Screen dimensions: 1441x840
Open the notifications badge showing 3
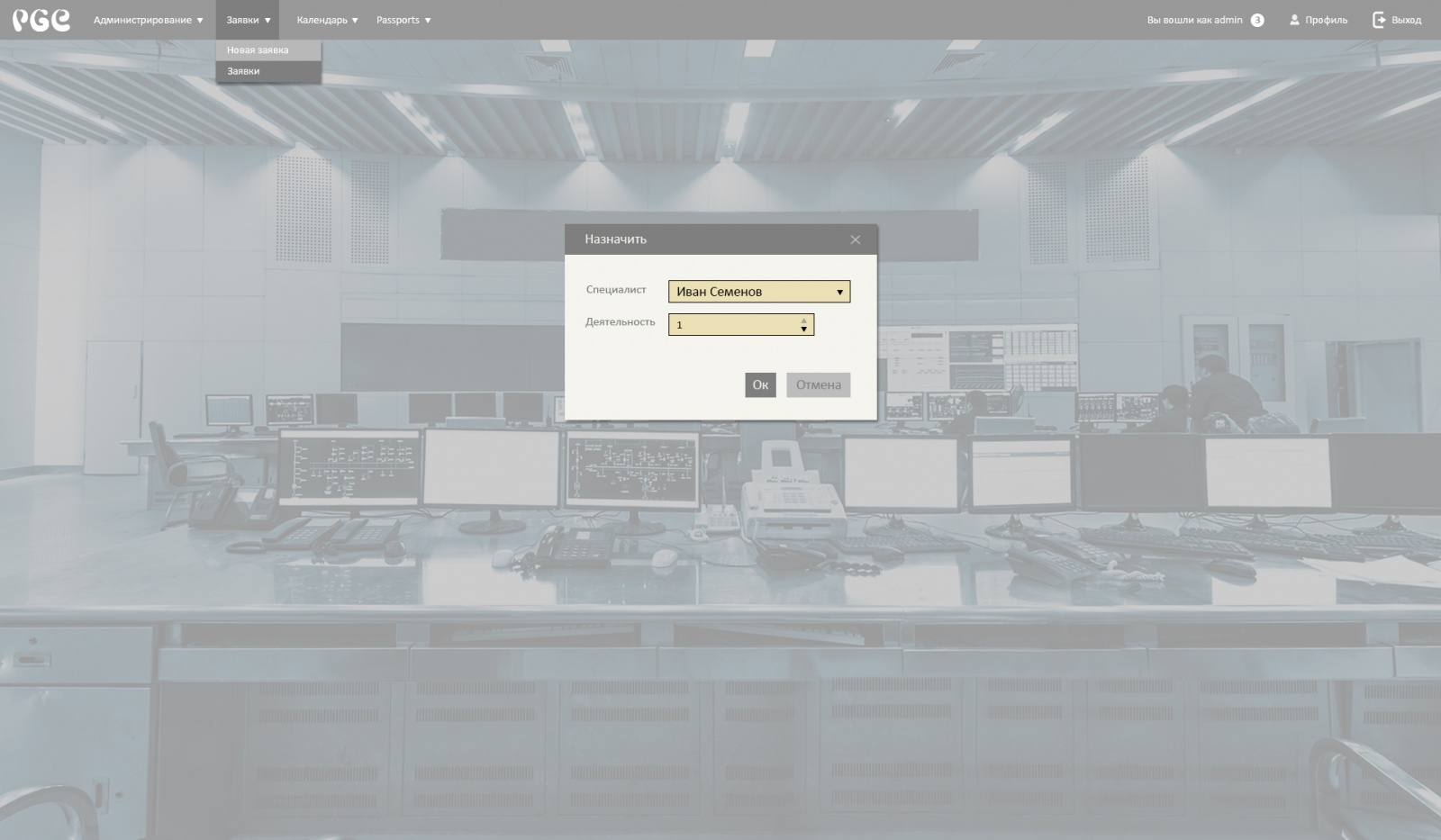pyautogui.click(x=1257, y=20)
